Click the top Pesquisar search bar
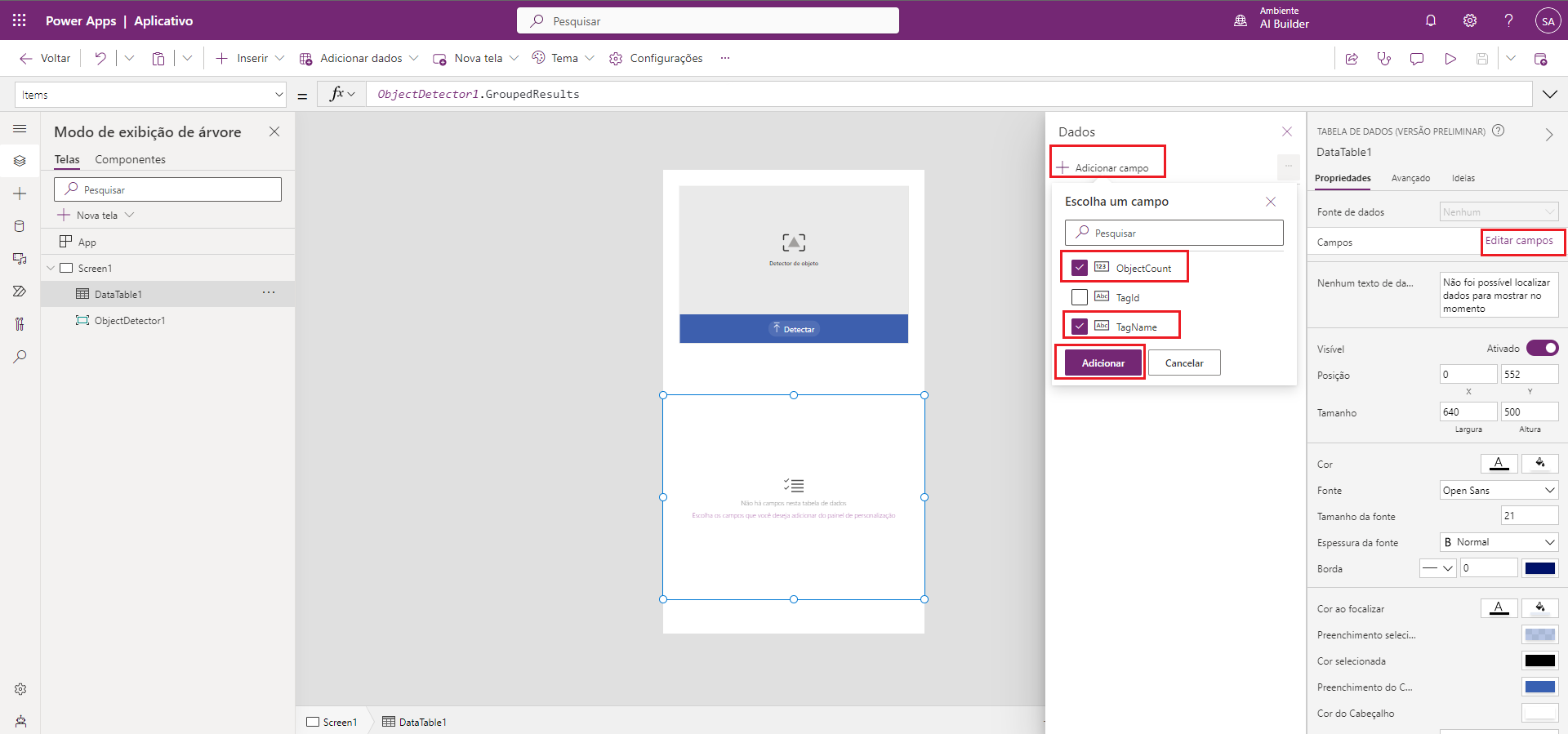 tap(707, 21)
